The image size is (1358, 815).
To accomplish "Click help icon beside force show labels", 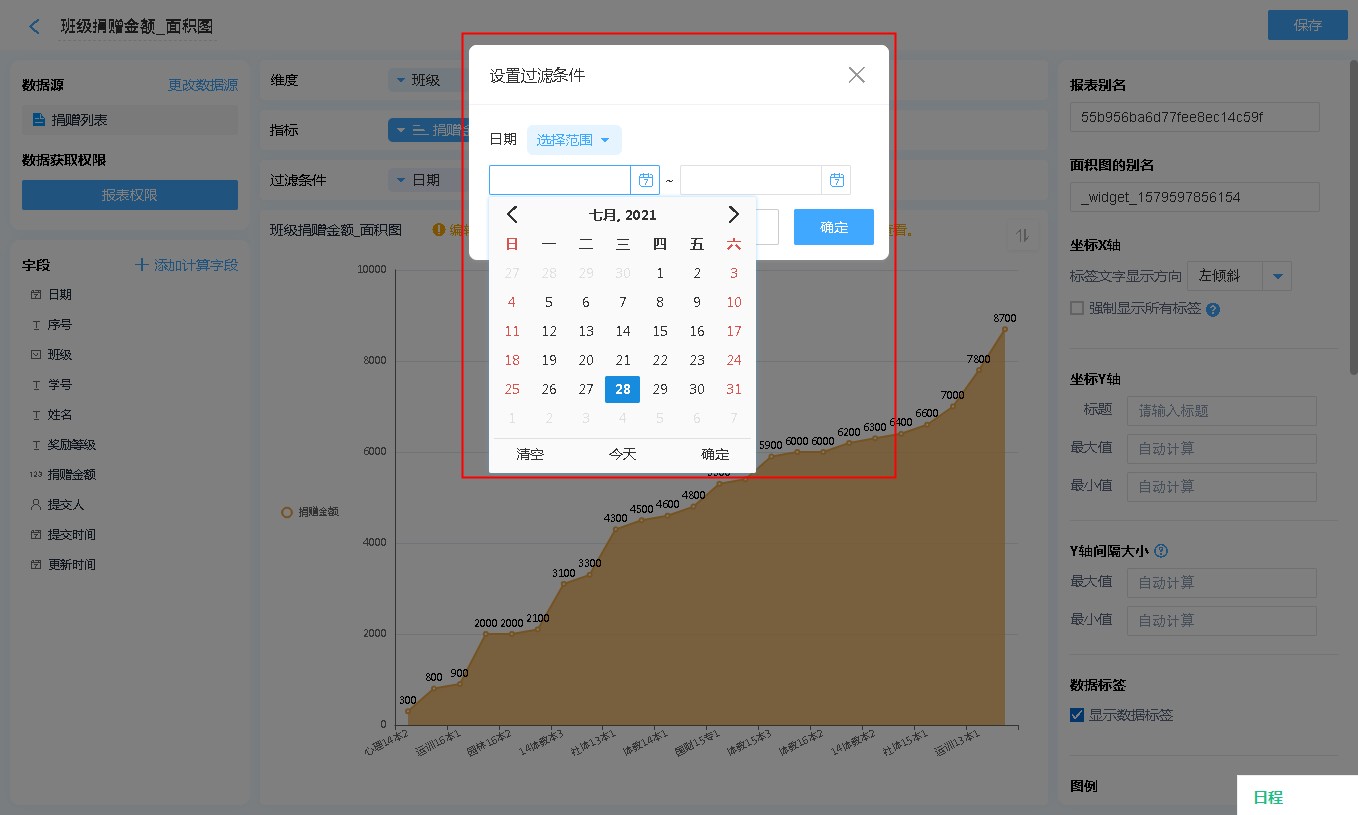I will click(1213, 309).
